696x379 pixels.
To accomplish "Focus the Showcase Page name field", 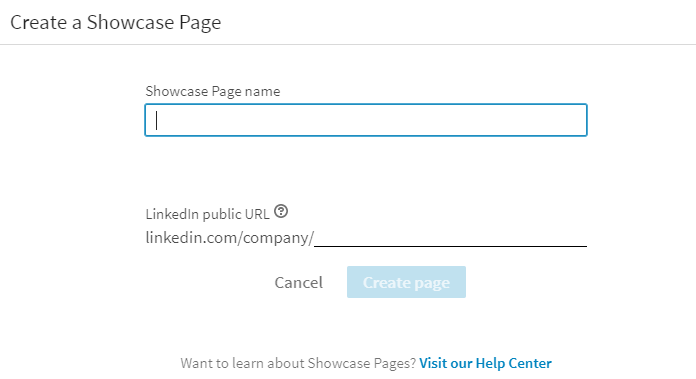I will pyautogui.click(x=366, y=120).
